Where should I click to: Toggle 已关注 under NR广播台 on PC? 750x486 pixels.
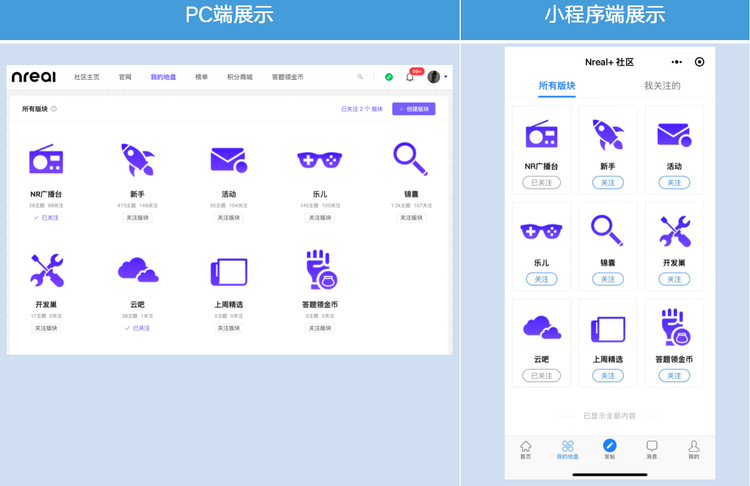tap(46, 218)
